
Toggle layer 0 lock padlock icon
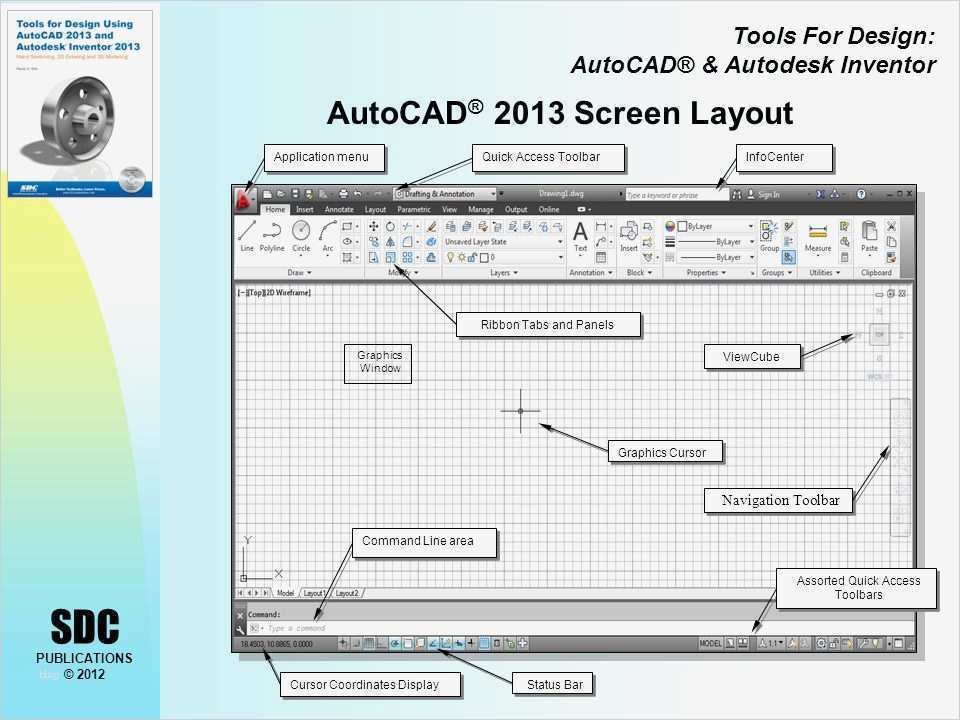click(x=472, y=258)
